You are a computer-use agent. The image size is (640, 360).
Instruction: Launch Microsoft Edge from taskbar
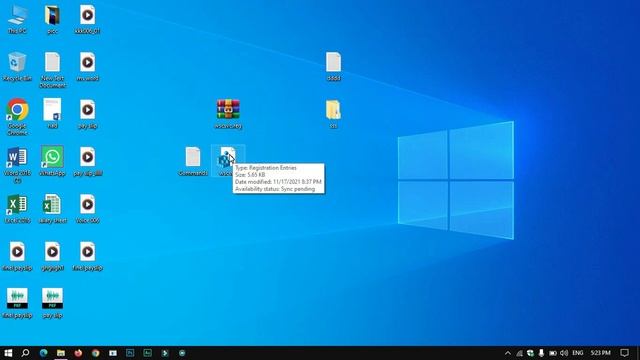point(43,353)
